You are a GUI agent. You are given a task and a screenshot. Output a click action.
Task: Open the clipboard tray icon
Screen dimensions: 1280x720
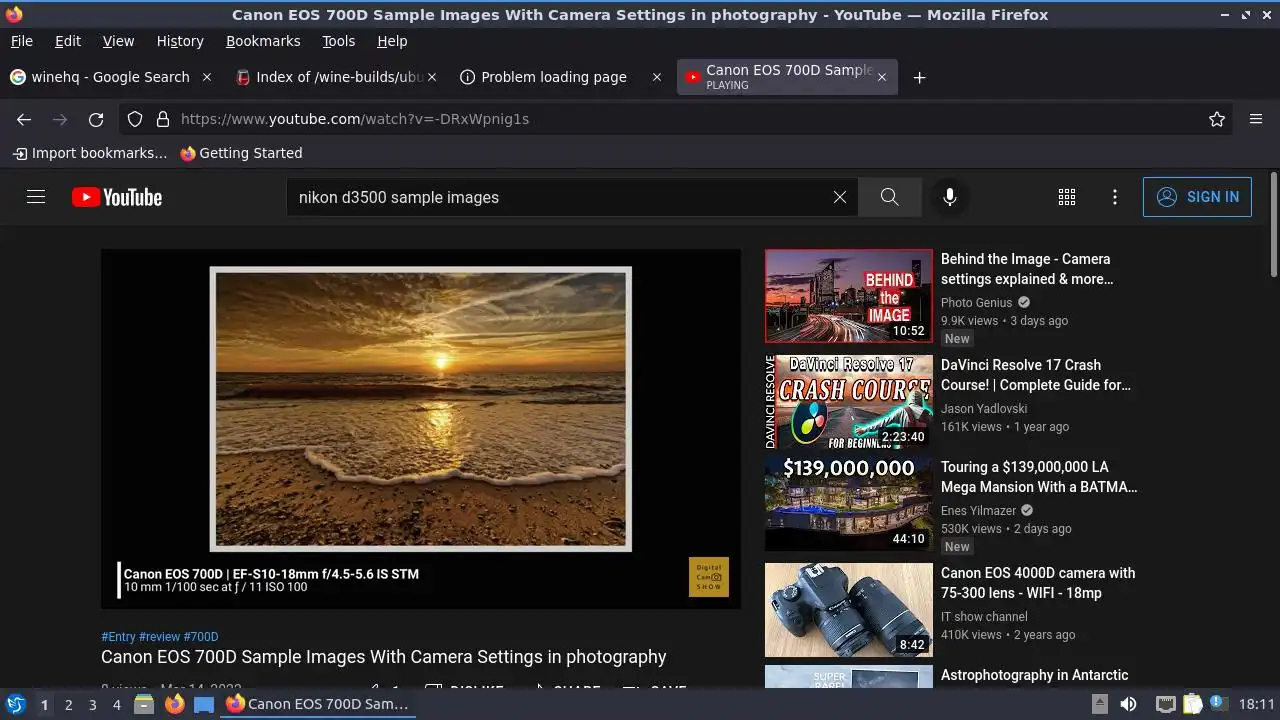coord(1192,704)
